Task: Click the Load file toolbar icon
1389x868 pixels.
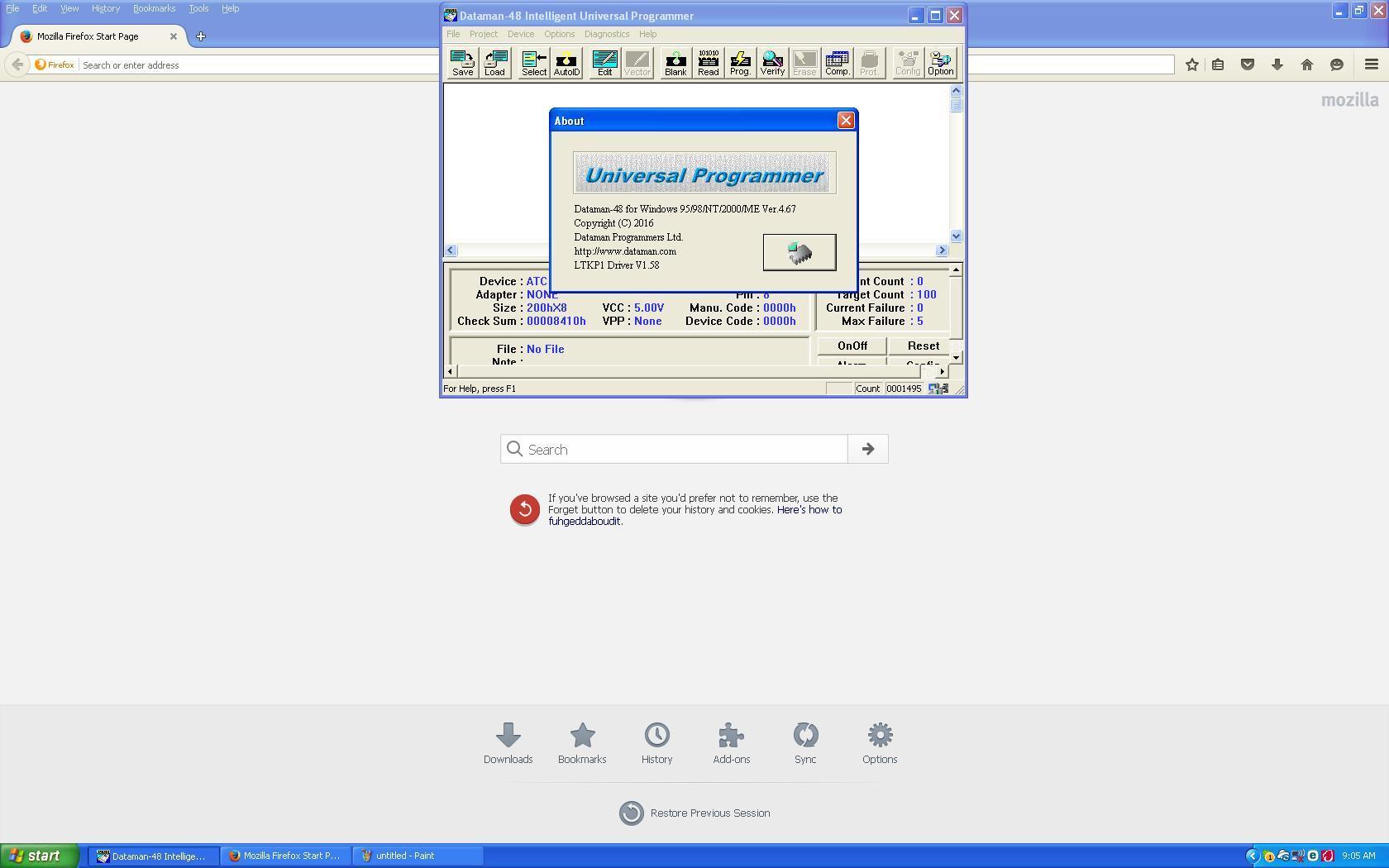Action: click(494, 63)
